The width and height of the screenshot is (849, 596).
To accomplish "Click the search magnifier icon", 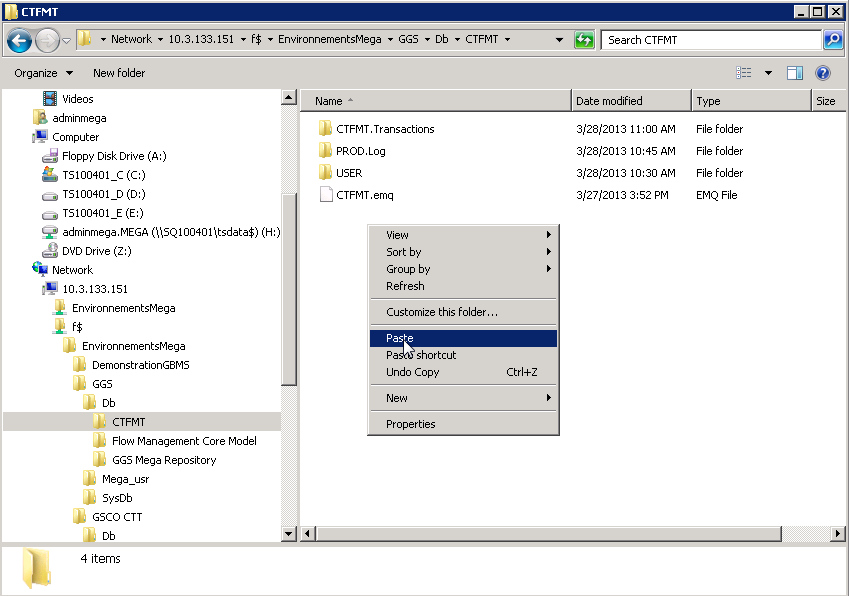I will tap(832, 40).
